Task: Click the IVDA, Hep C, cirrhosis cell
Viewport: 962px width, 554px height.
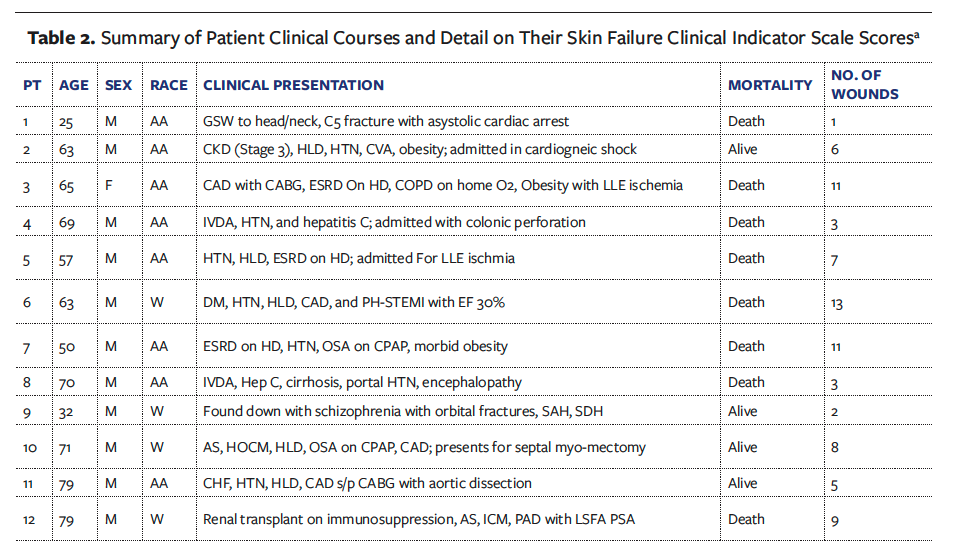Action: point(362,383)
